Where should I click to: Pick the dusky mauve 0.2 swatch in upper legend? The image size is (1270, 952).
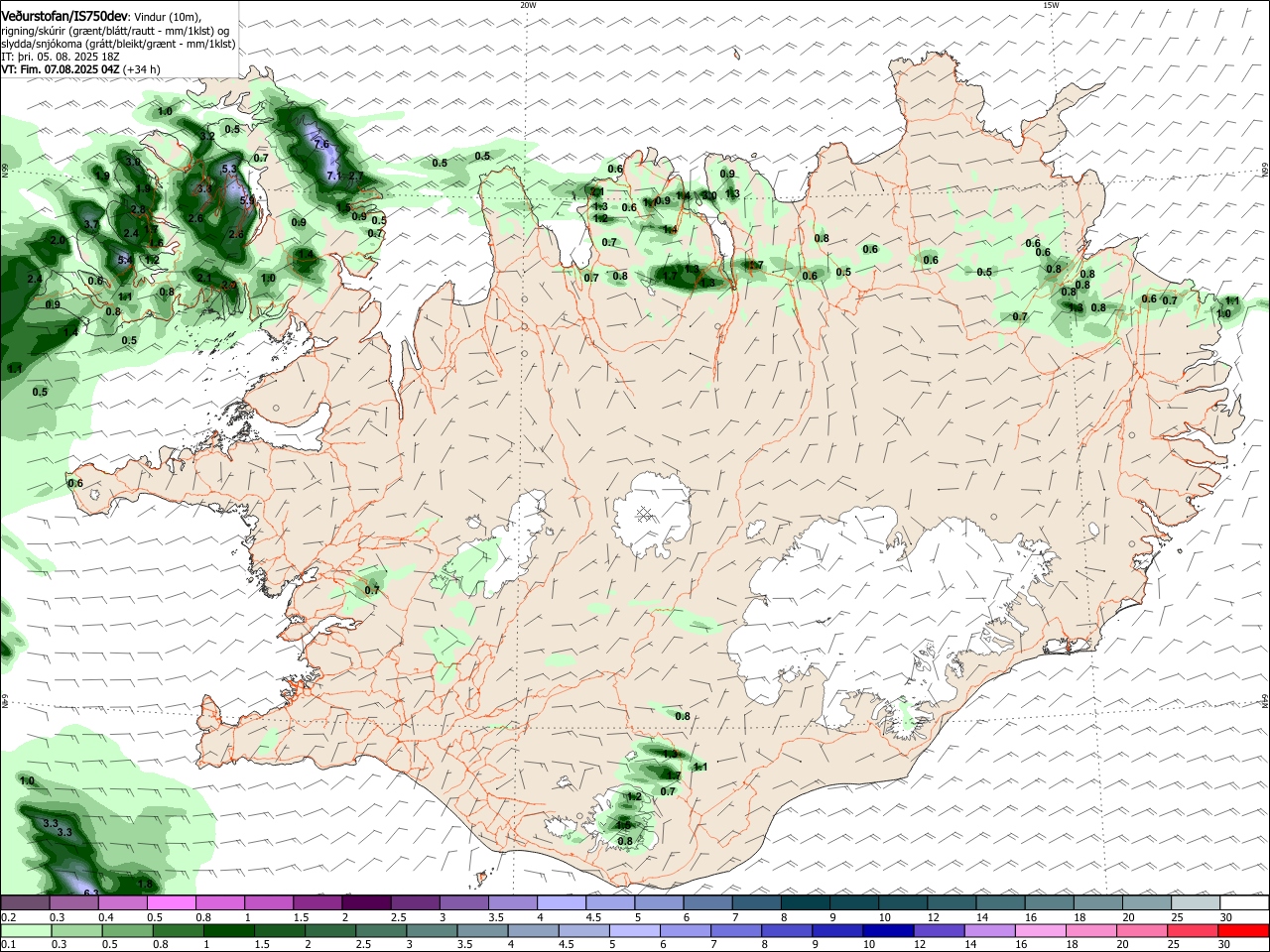tap(25, 902)
